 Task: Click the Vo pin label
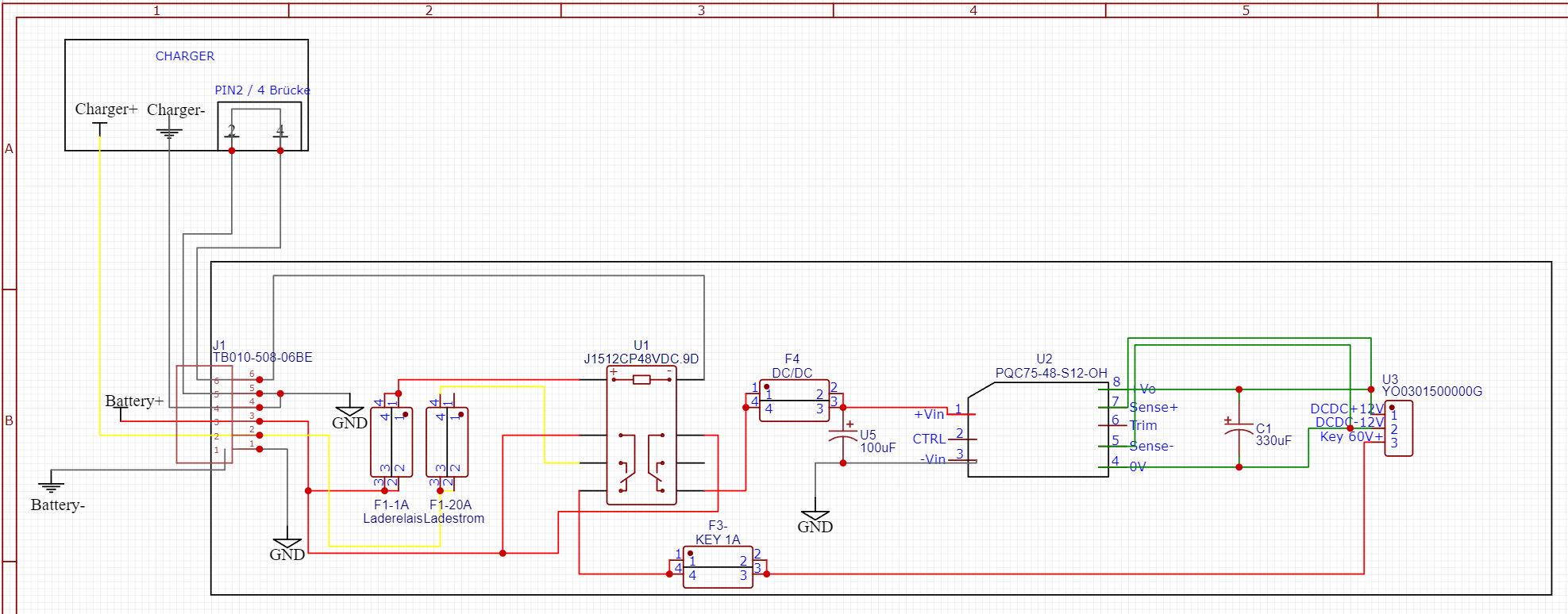point(1148,390)
